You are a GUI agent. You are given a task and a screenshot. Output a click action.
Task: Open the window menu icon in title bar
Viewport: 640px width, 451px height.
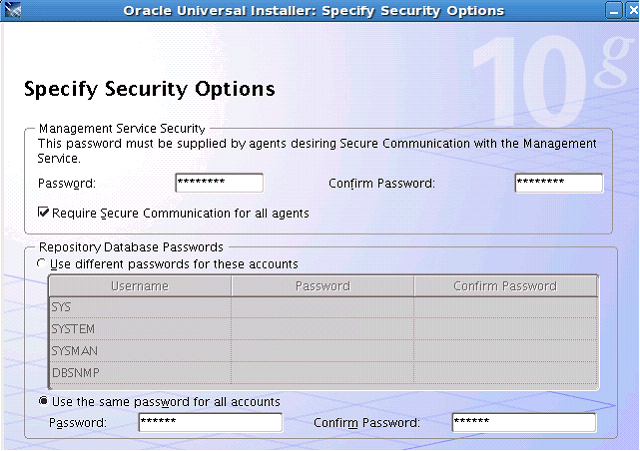[x=14, y=11]
